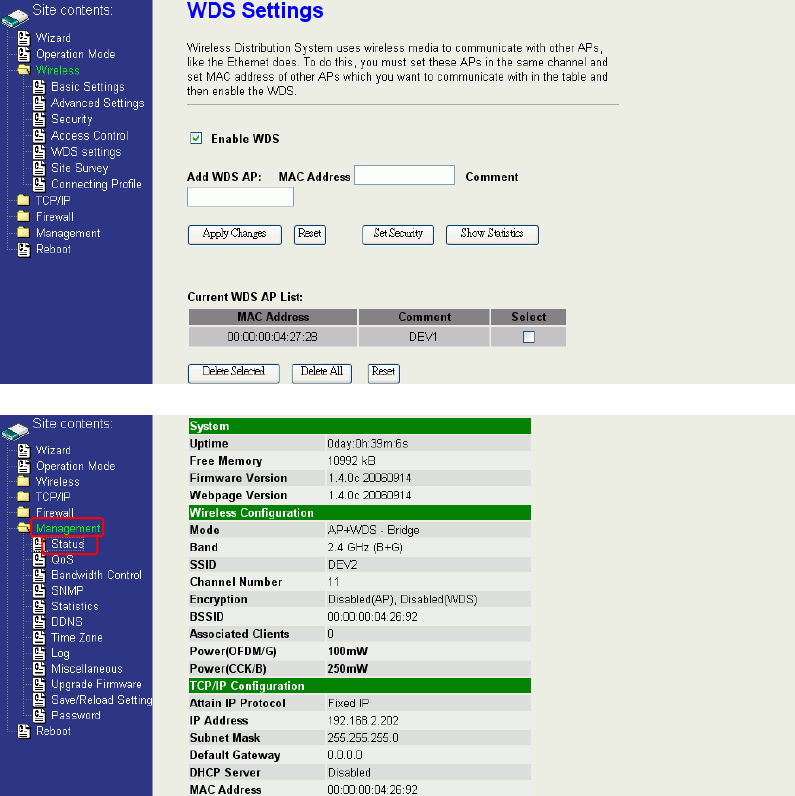
Task: Click the SNMP page icon
Action: (x=39, y=591)
